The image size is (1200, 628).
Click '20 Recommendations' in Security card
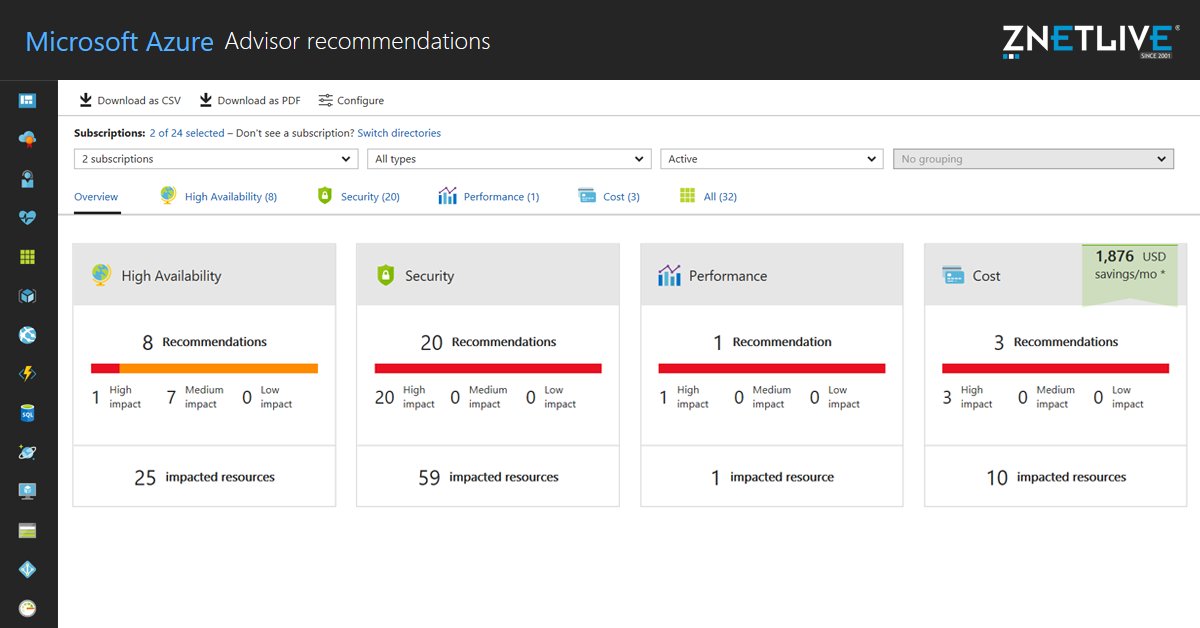click(487, 342)
